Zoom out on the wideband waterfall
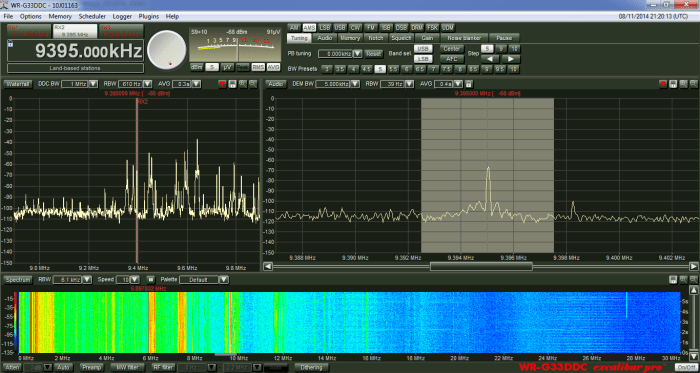Image resolution: width=700 pixels, height=373 pixels. click(694, 280)
